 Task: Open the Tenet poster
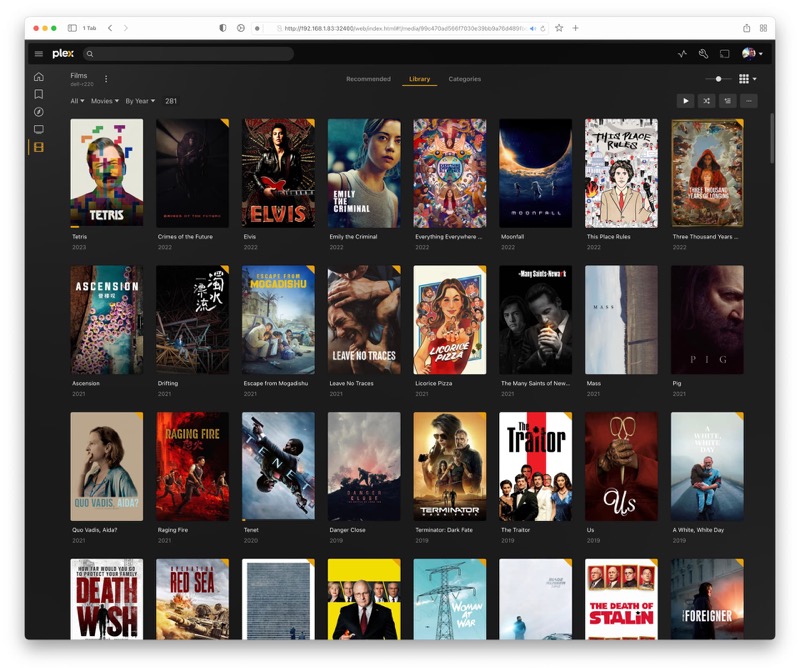(x=278, y=466)
